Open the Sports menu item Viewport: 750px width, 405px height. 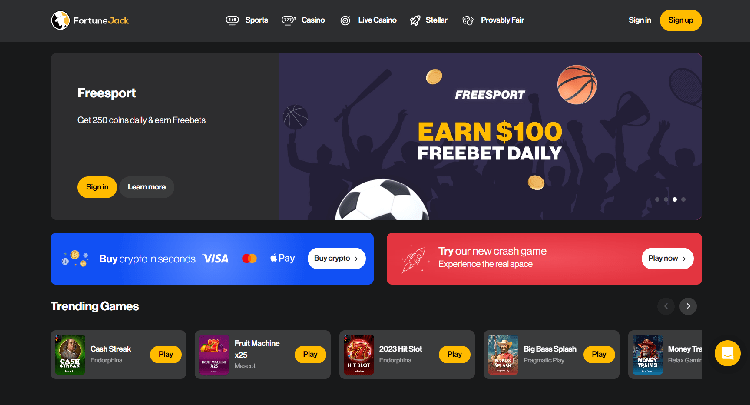(x=247, y=20)
